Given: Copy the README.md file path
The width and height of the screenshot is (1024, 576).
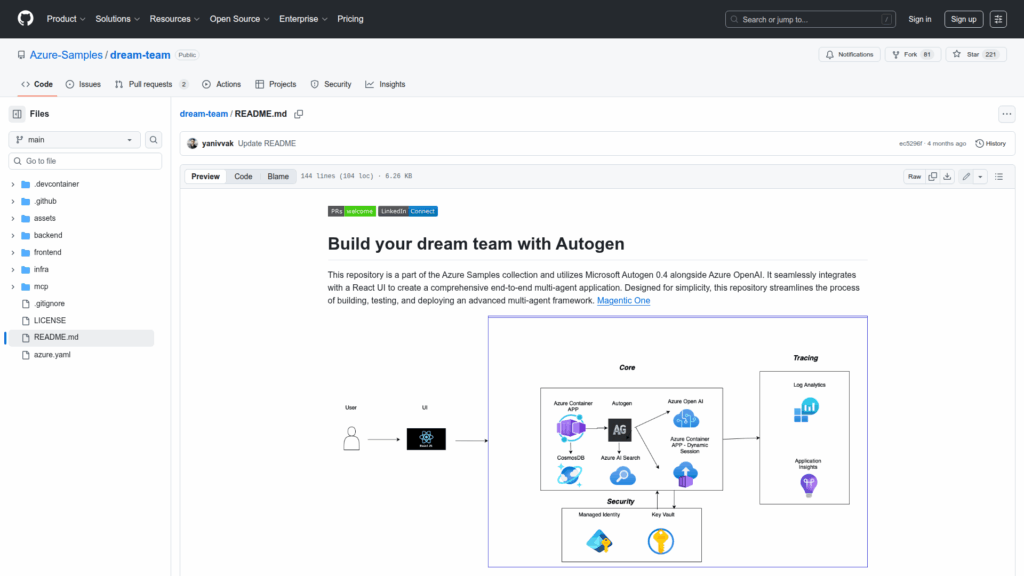Looking at the screenshot, I should pos(298,114).
